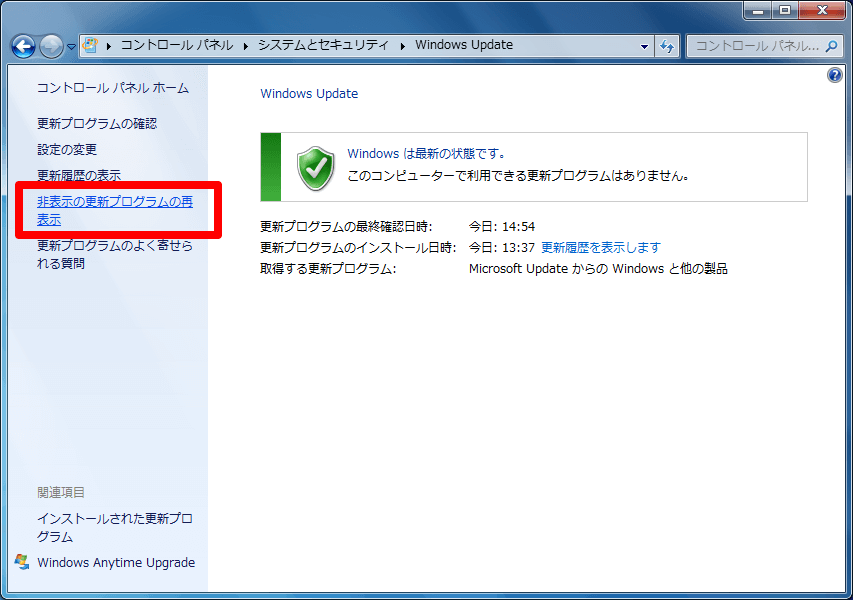Click 関連項目 section label
853x600 pixels.
[61, 492]
